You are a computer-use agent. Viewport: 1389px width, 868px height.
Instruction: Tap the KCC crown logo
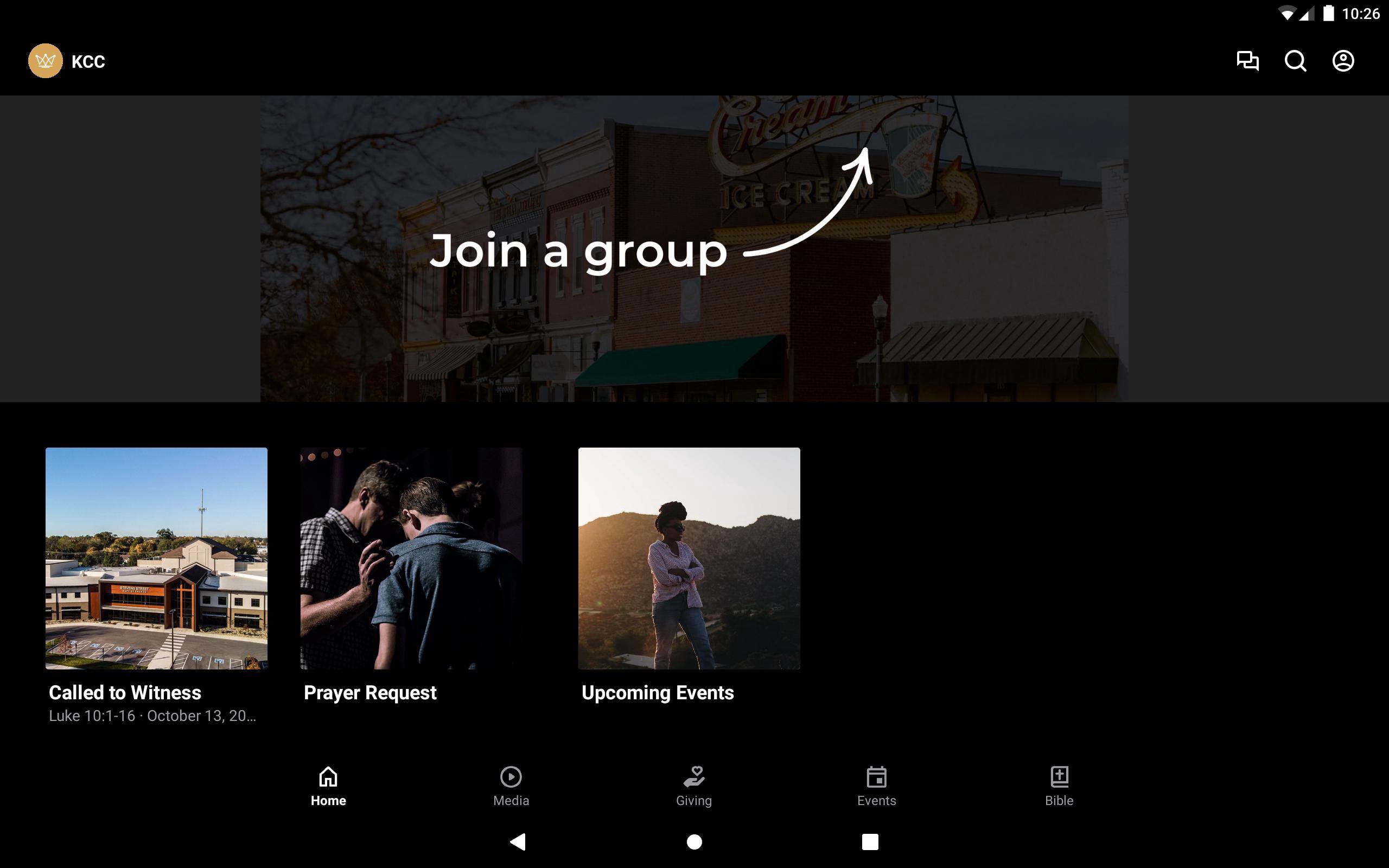46,61
